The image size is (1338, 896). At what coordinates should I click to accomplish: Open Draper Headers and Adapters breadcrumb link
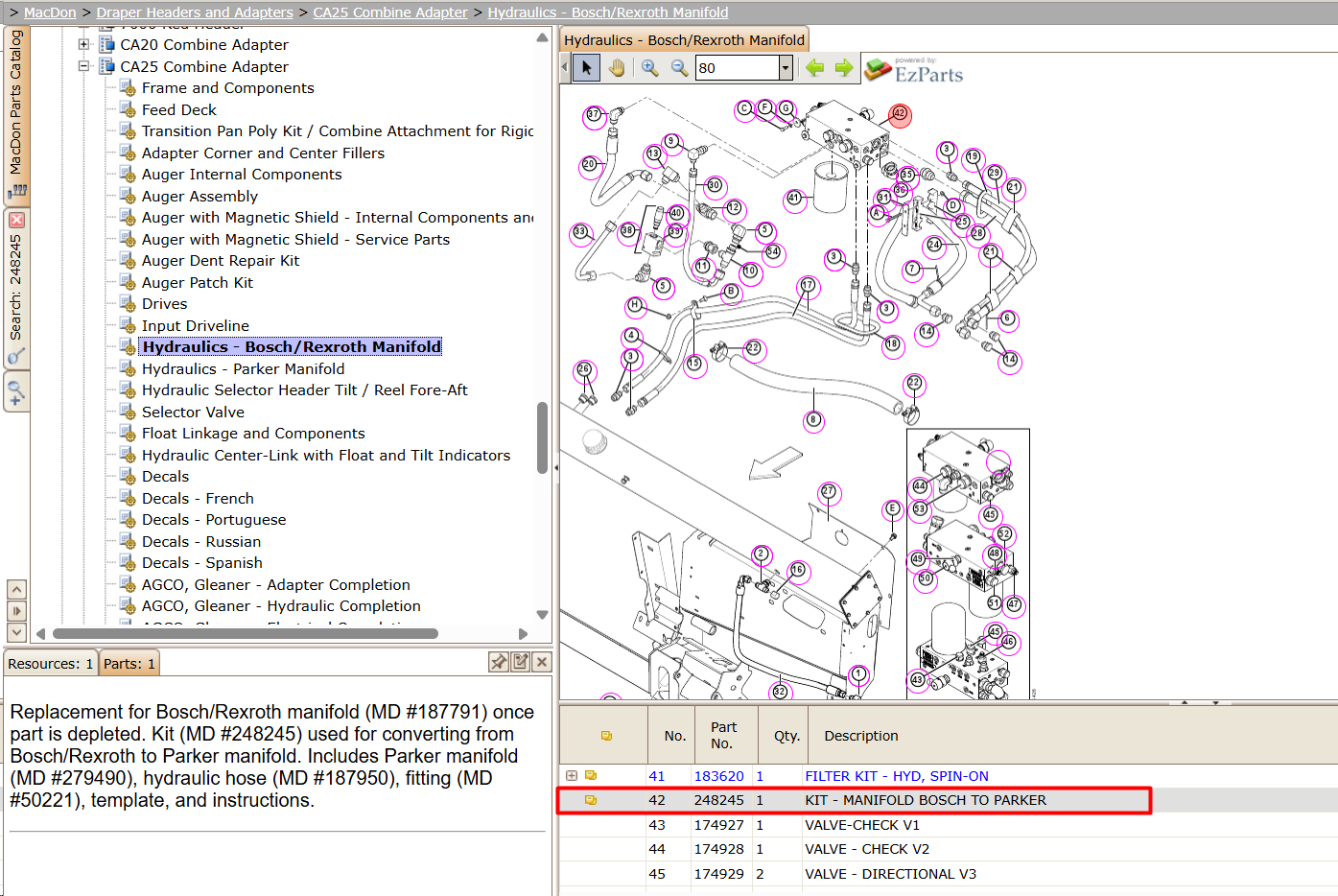click(x=195, y=12)
